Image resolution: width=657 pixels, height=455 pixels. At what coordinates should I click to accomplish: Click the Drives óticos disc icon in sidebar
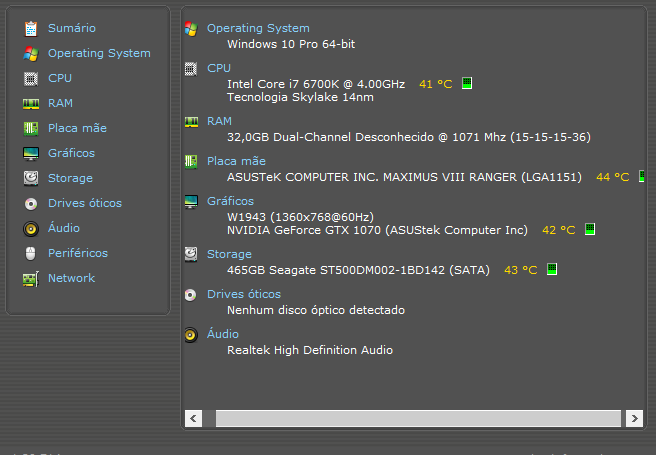[x=31, y=204]
